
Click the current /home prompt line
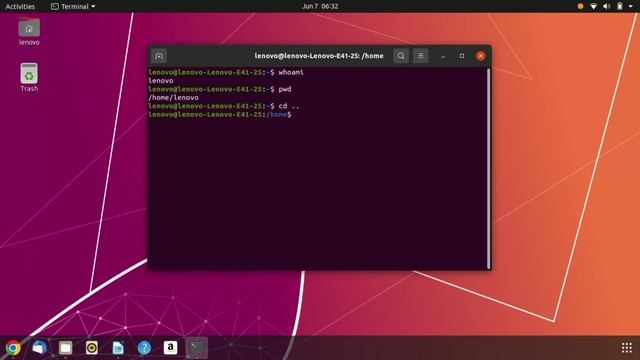pyautogui.click(x=220, y=115)
